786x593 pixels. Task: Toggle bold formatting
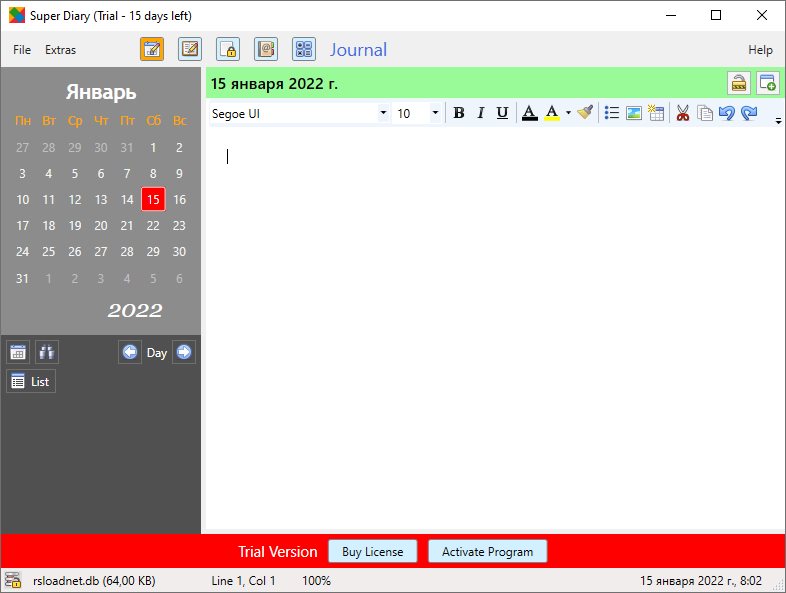click(459, 113)
